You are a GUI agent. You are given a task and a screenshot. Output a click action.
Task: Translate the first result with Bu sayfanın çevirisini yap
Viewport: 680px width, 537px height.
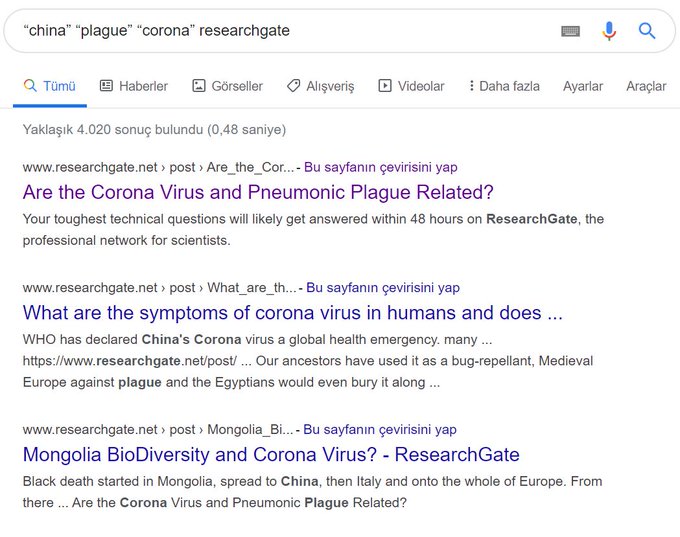click(380, 167)
